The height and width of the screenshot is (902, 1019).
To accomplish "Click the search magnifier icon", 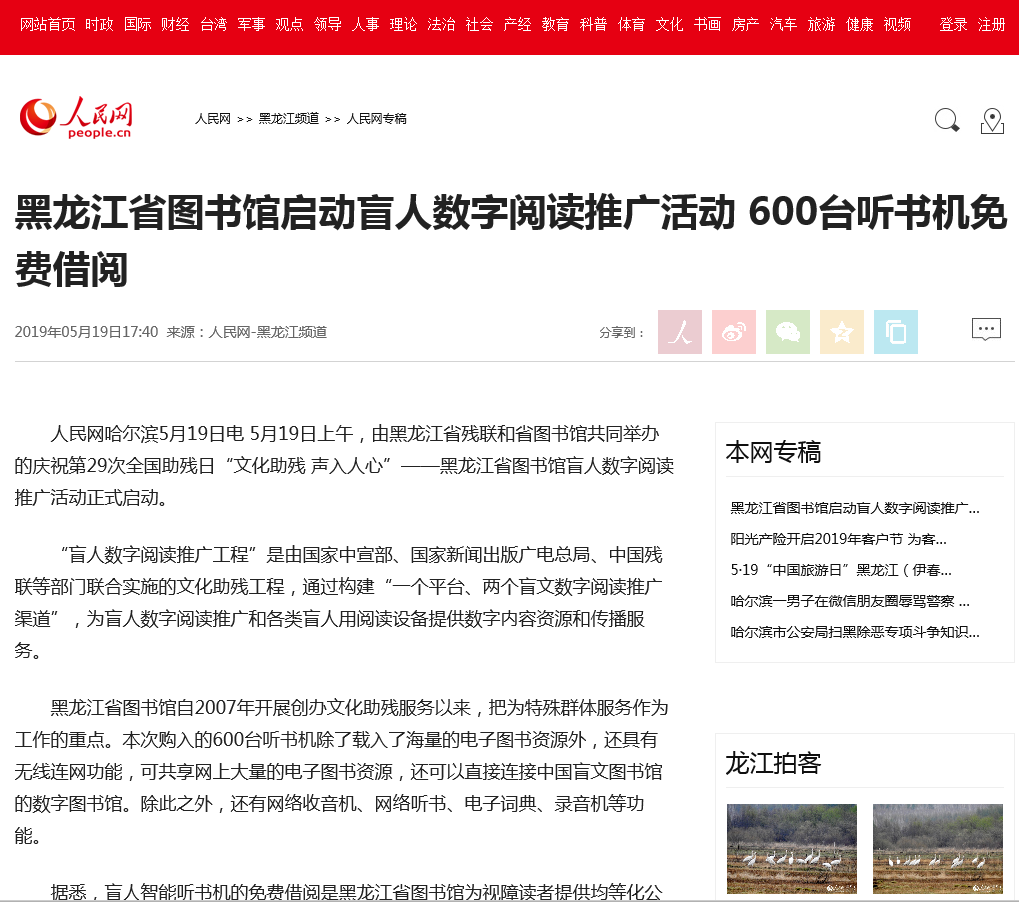I will [946, 121].
